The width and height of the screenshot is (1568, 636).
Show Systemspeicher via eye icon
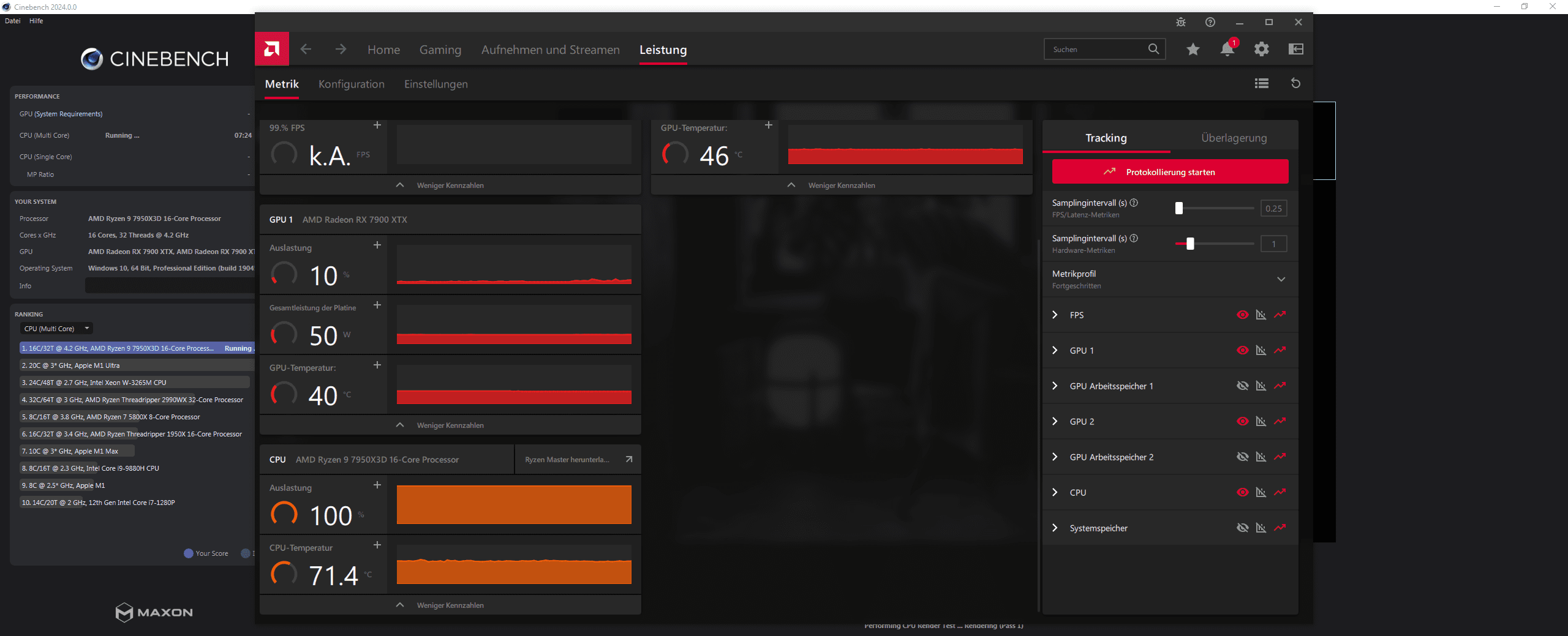(x=1242, y=528)
